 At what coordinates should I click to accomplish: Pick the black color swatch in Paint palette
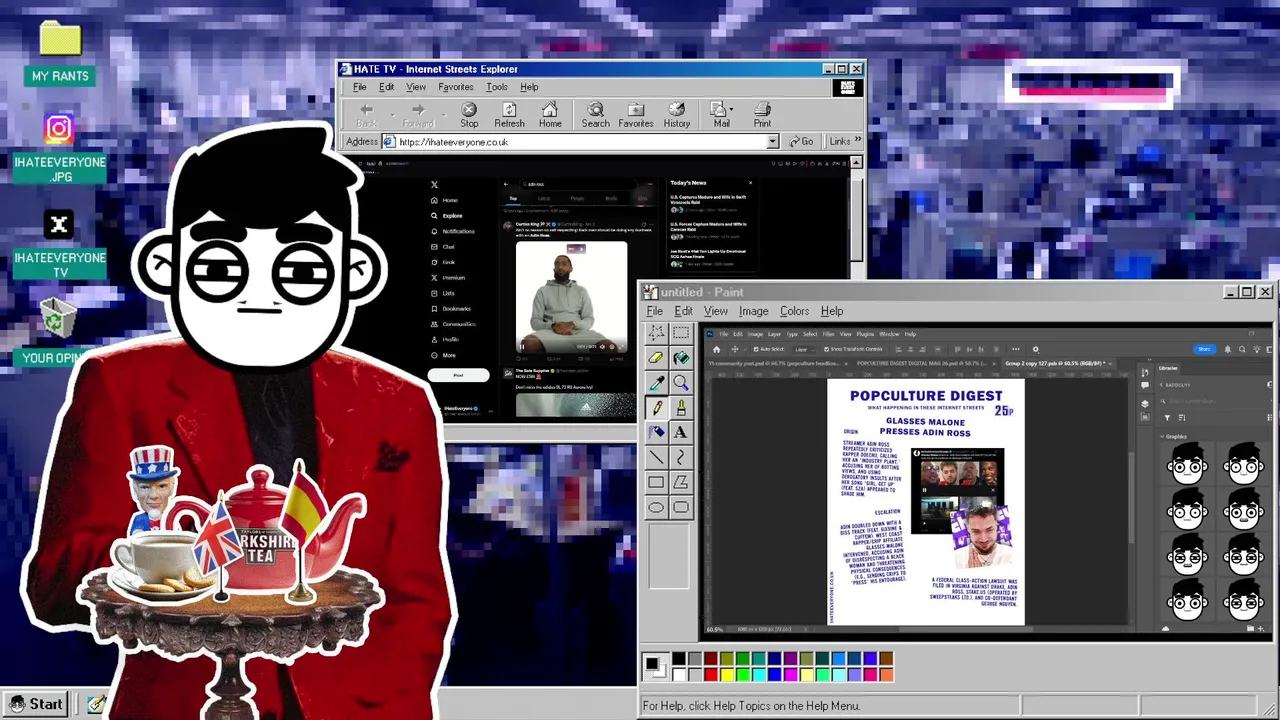coord(678,658)
